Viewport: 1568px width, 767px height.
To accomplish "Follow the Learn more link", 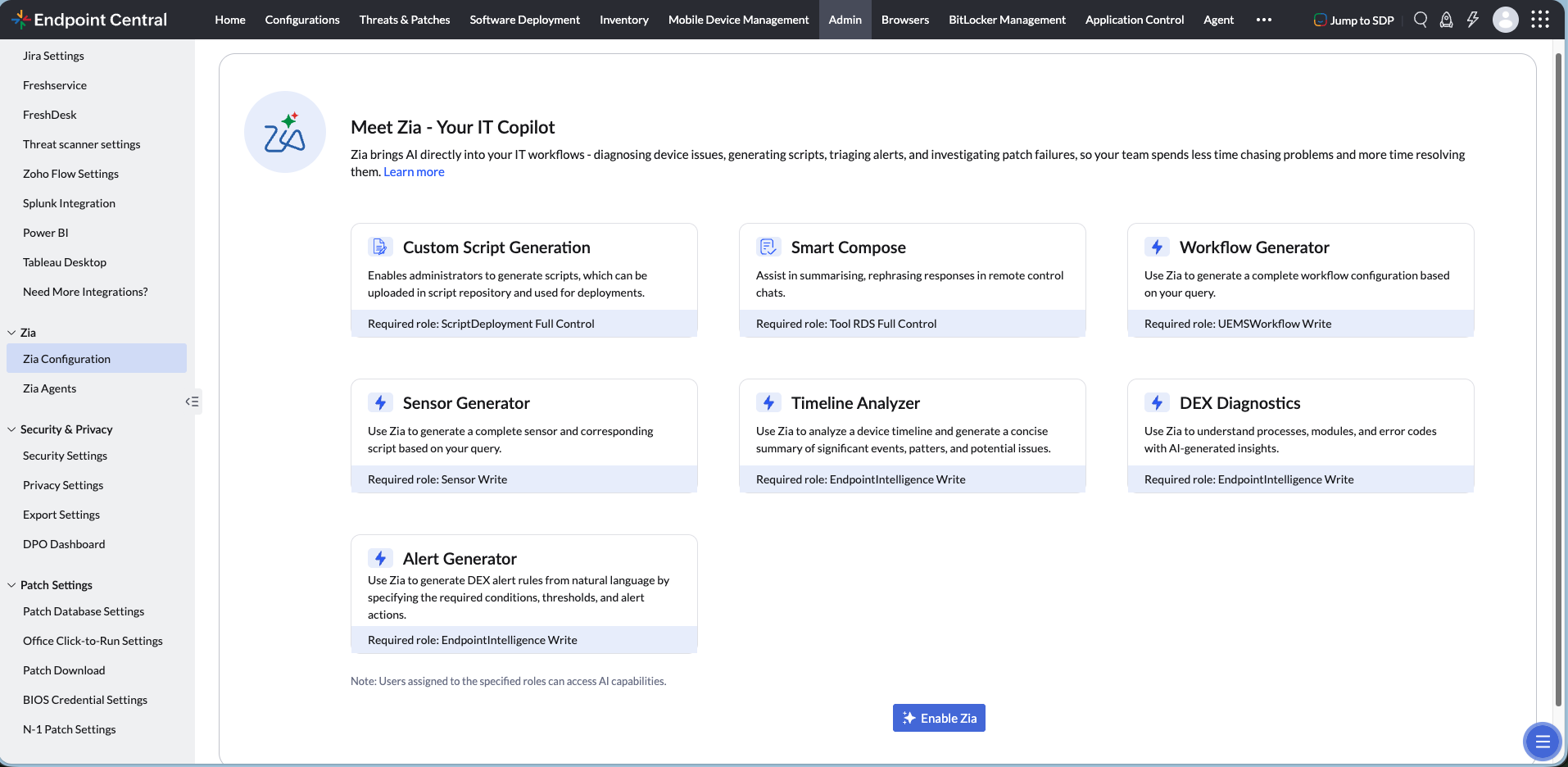I will pos(415,172).
